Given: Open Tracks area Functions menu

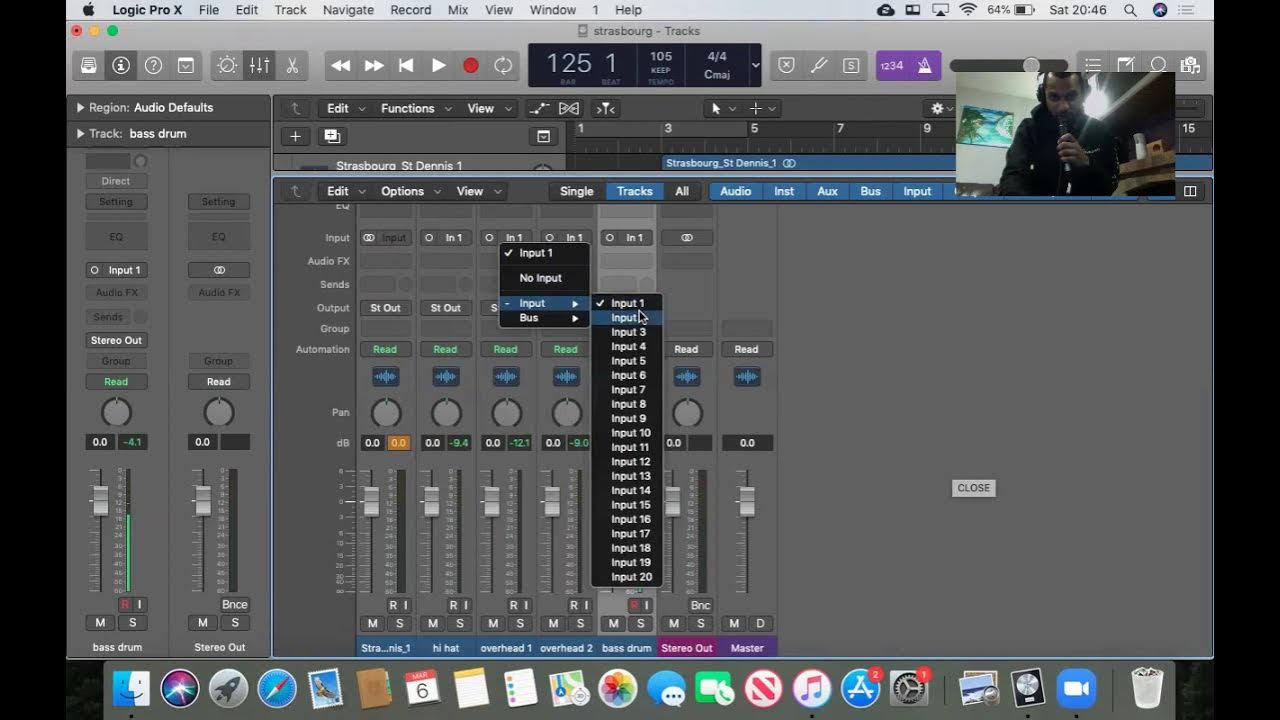Looking at the screenshot, I should [x=416, y=108].
